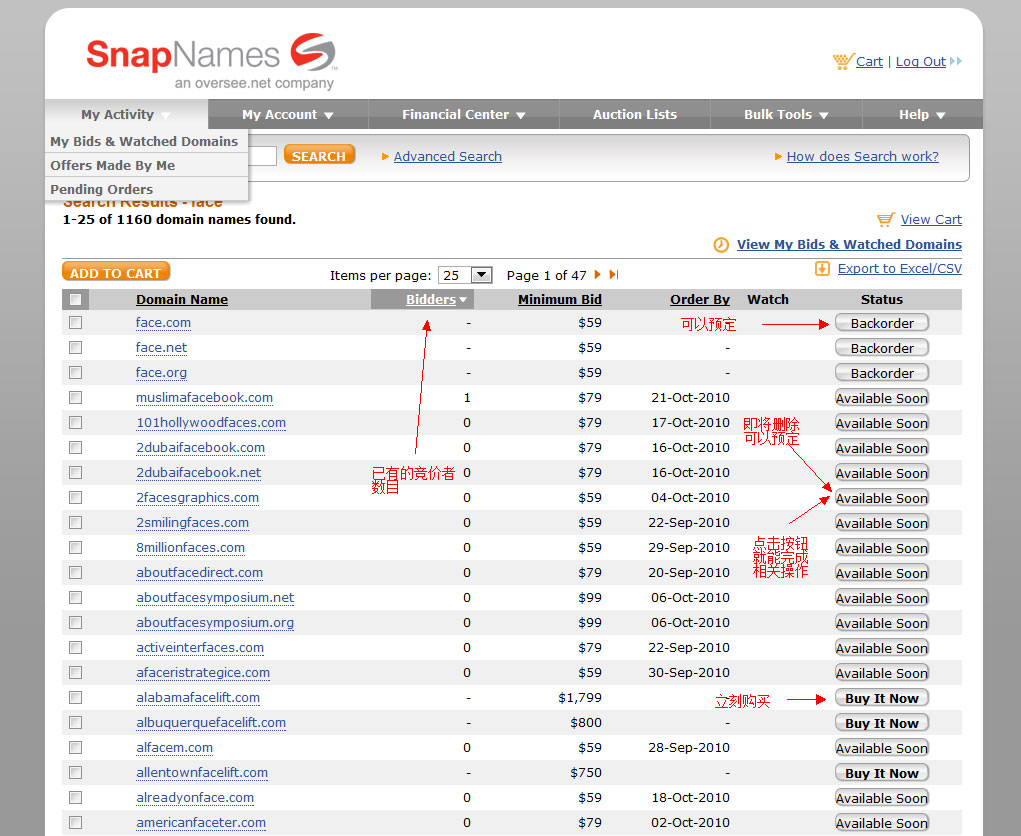Open the View Cart link
This screenshot has width=1021, height=836.
pyautogui.click(x=931, y=219)
